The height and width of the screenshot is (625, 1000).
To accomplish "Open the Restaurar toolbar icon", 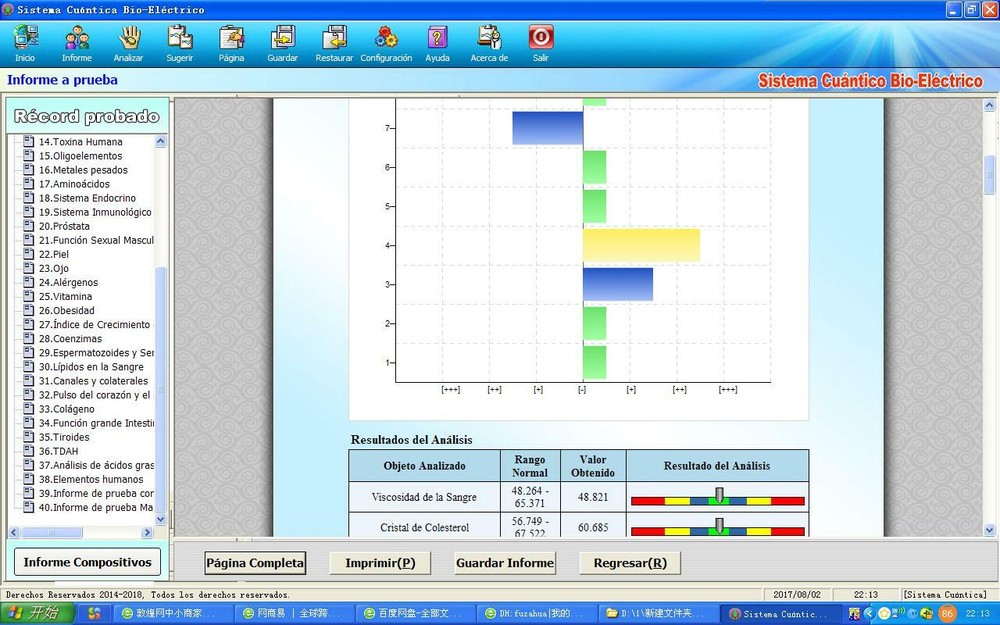I will 333,38.
